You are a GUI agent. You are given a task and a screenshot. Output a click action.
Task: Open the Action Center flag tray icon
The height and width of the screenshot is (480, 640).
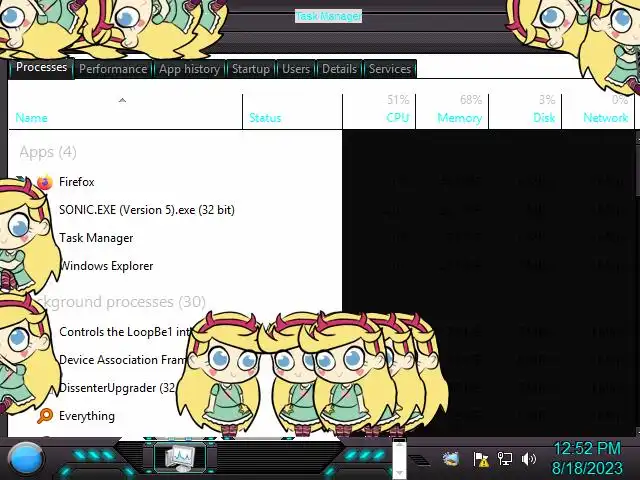481,459
